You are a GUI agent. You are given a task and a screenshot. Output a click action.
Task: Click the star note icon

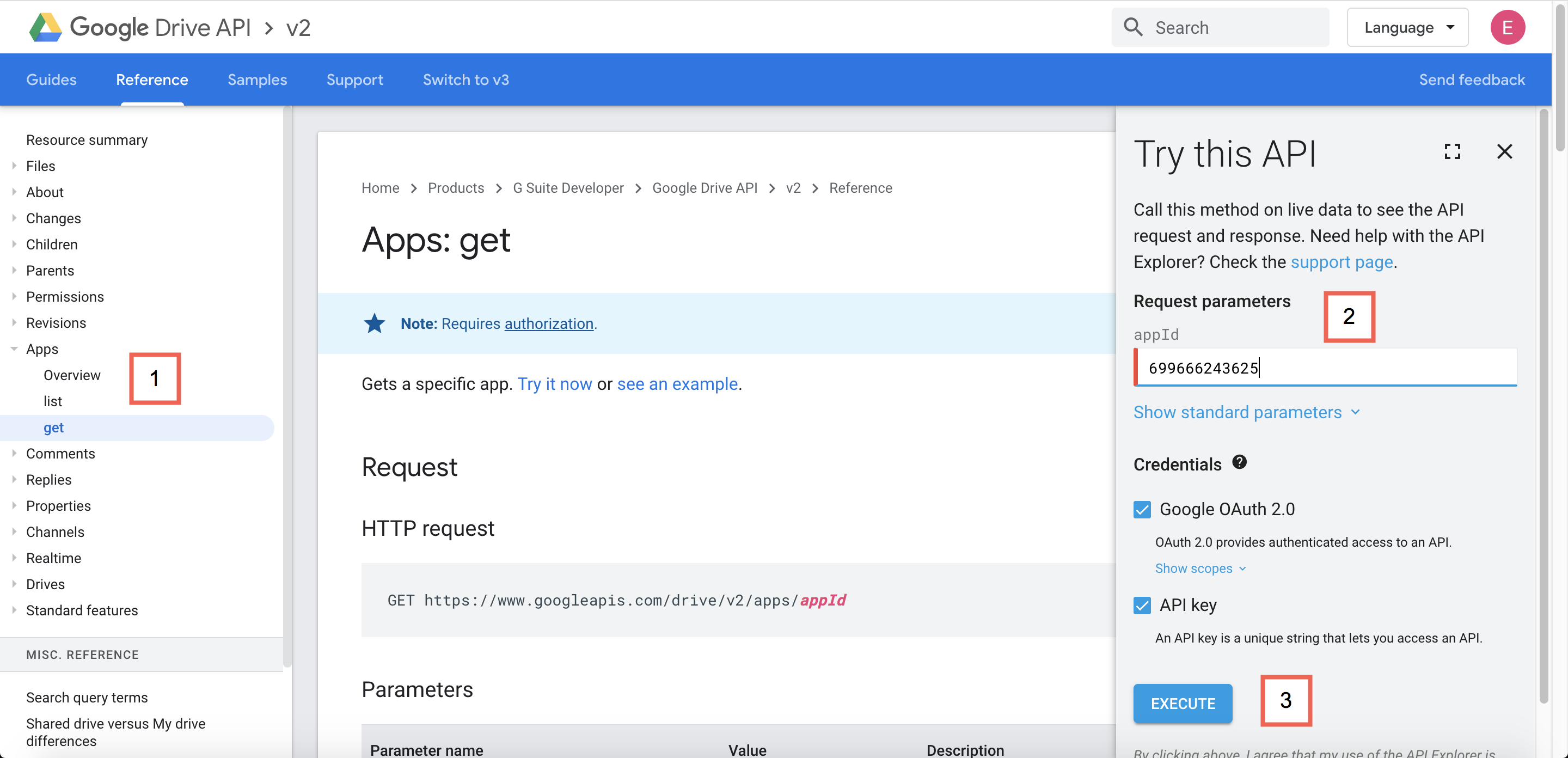pos(375,323)
